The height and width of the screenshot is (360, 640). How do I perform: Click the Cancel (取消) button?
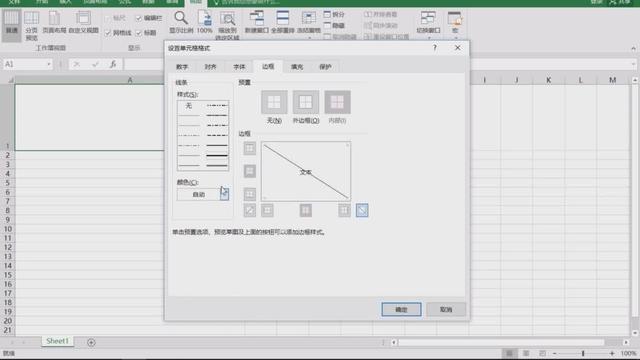[x=446, y=309]
